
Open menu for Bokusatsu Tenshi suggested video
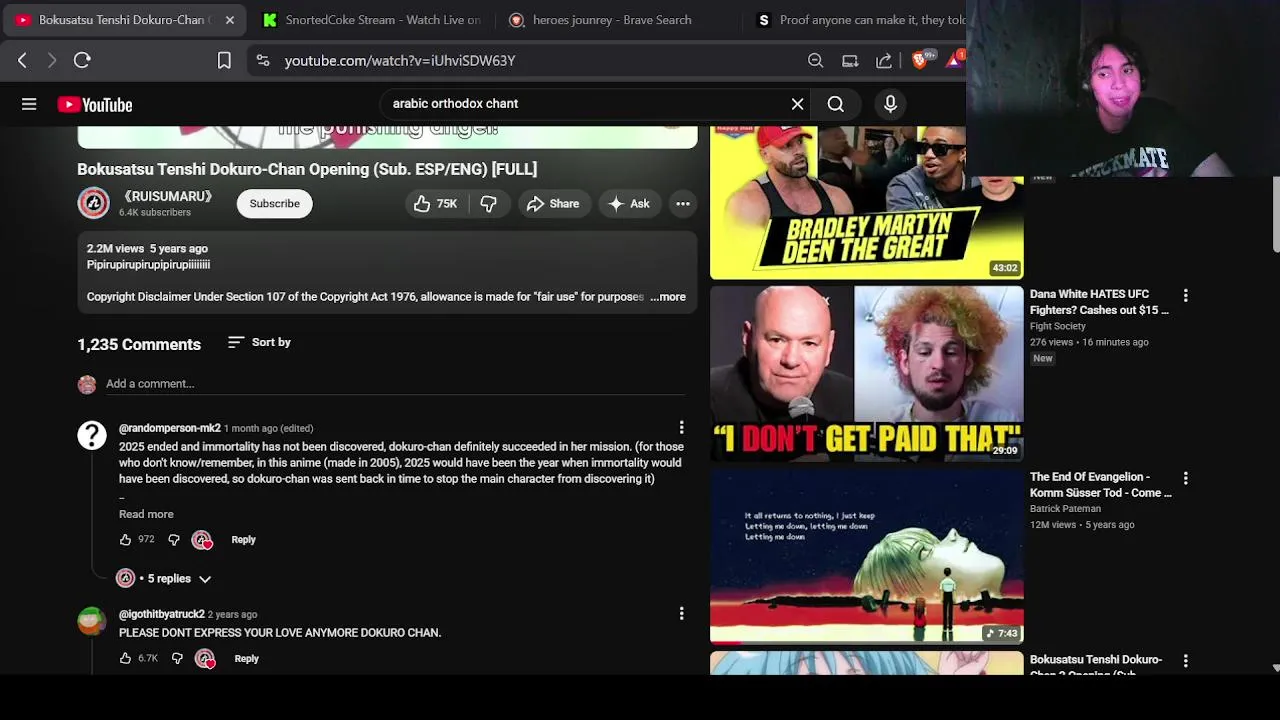1185,661
